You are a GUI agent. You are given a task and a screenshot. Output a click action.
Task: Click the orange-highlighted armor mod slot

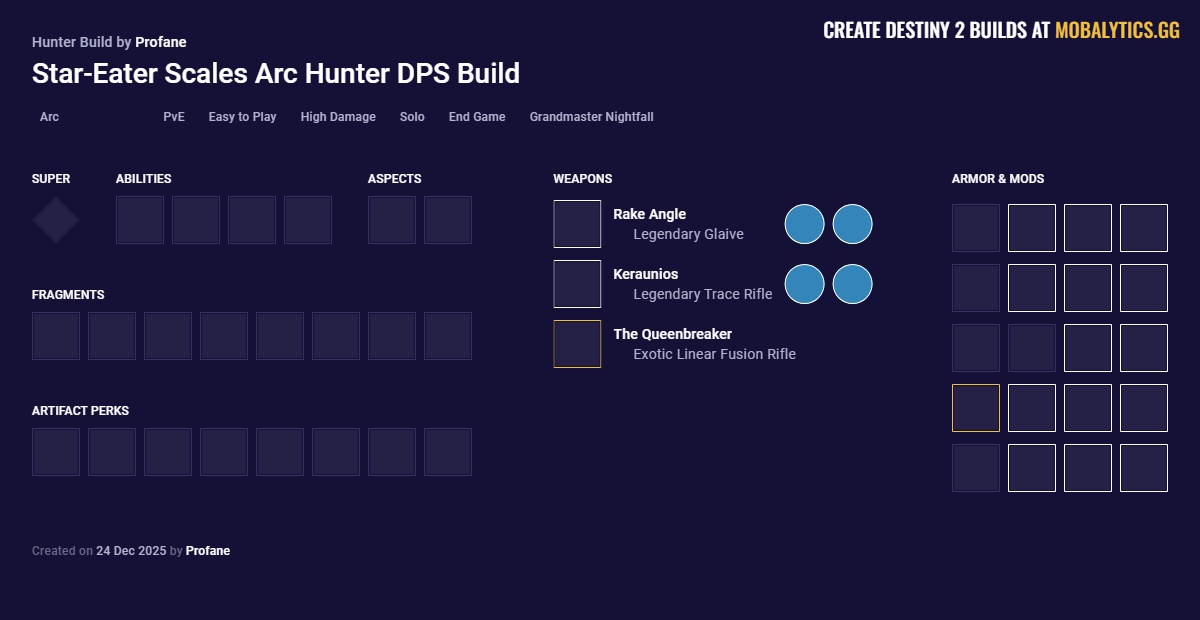pos(976,407)
